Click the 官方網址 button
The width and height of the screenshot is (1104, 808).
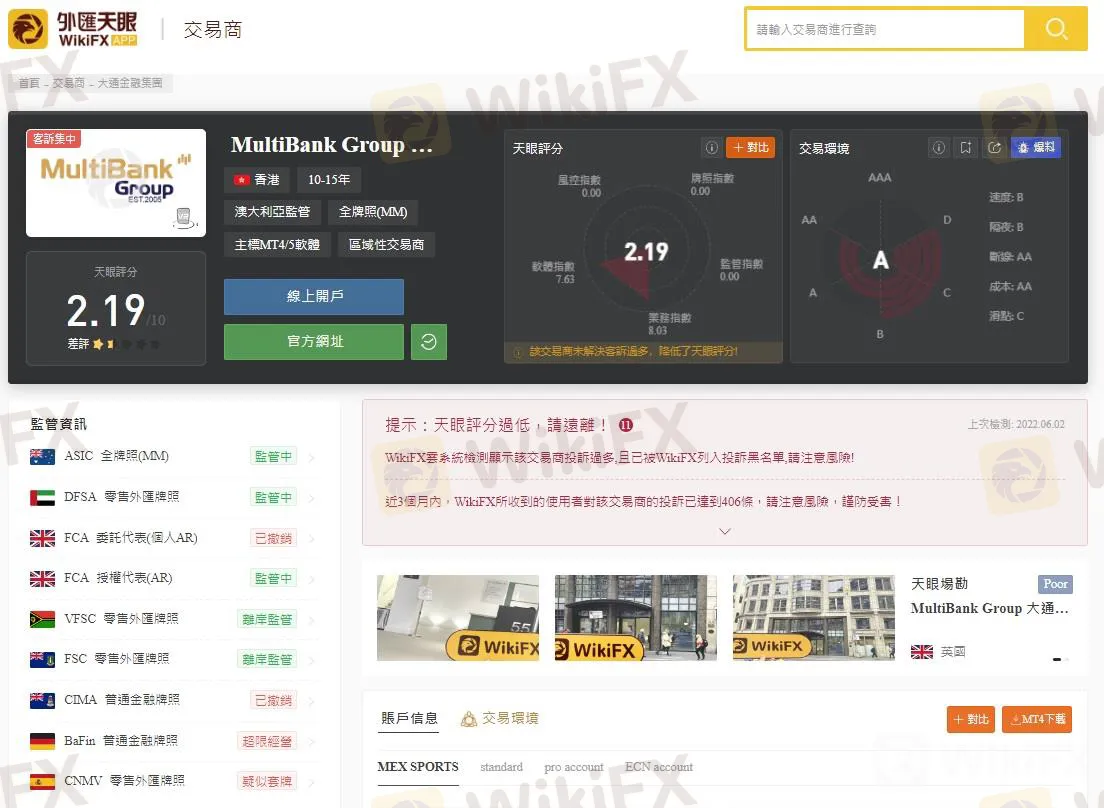coord(314,342)
